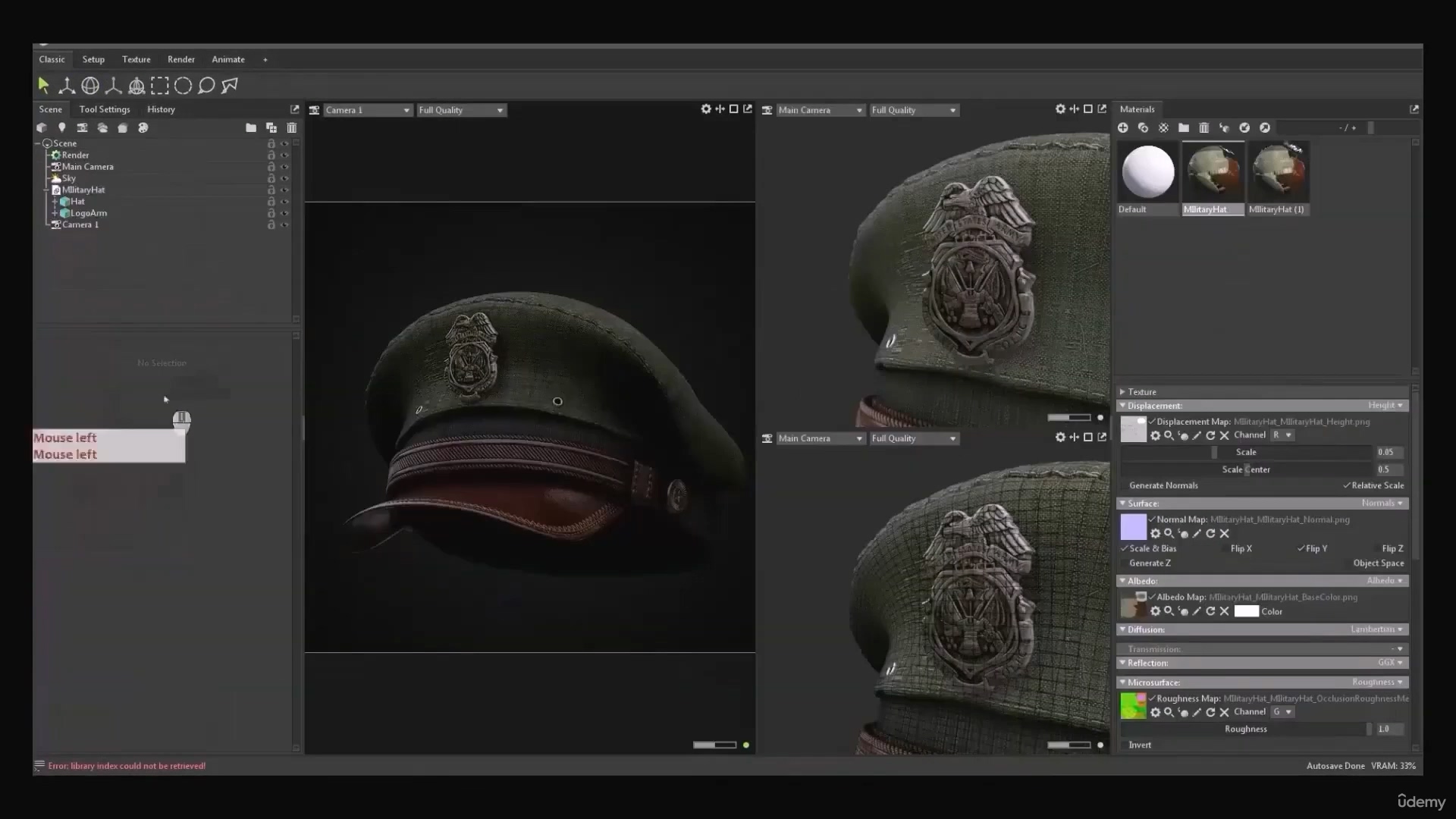This screenshot has height=819, width=1456.
Task: Select Main Camera in scene tree
Action: pyautogui.click(x=88, y=167)
